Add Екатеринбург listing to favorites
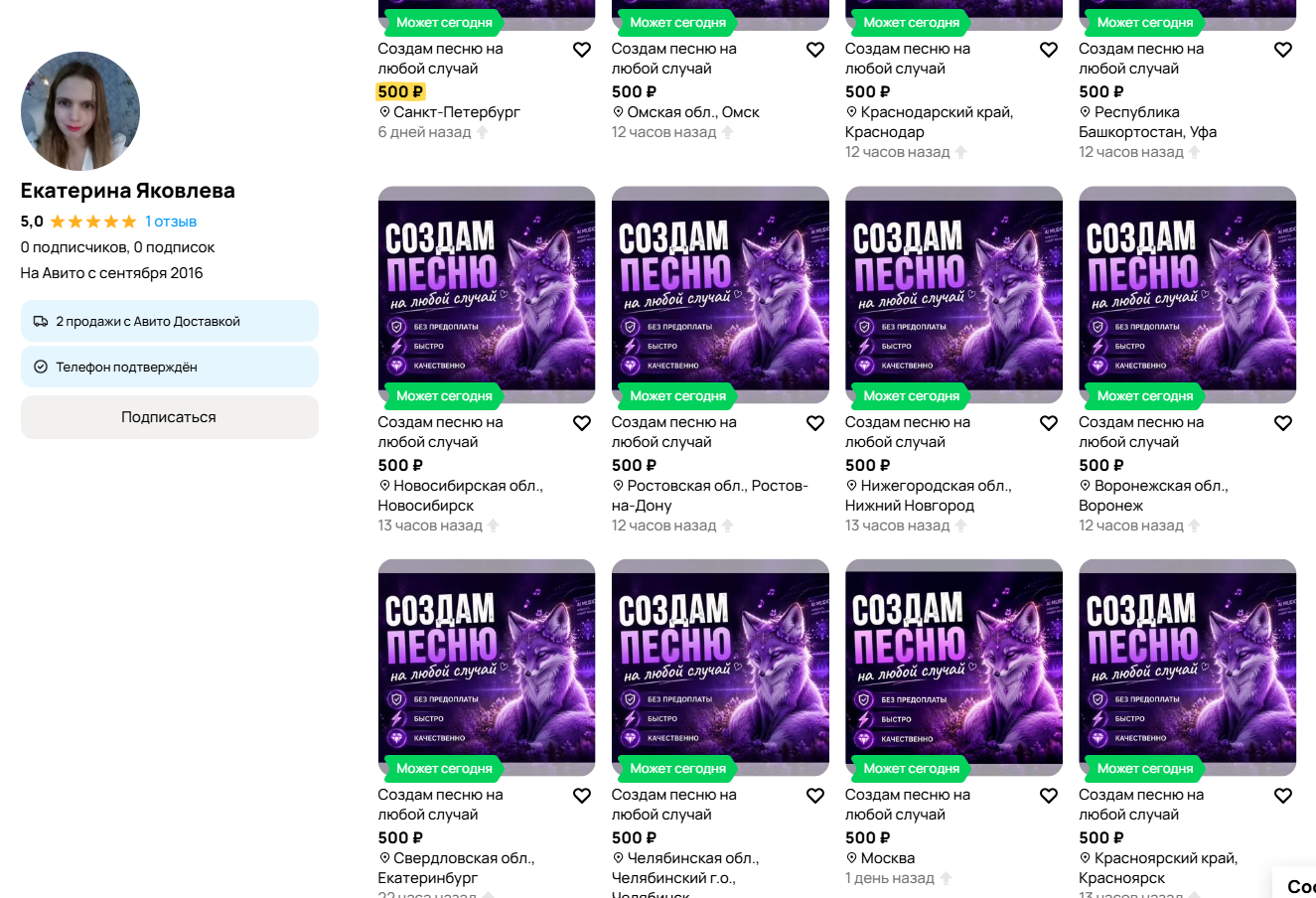Image resolution: width=1316 pixels, height=898 pixels. (x=582, y=796)
